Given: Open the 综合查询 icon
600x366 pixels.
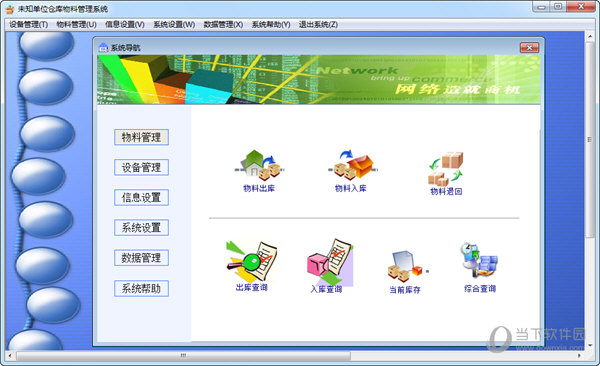Looking at the screenshot, I should (x=480, y=261).
